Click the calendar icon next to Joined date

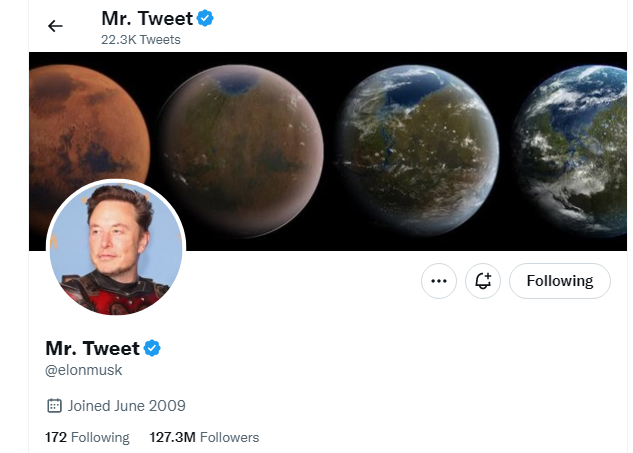coord(54,405)
